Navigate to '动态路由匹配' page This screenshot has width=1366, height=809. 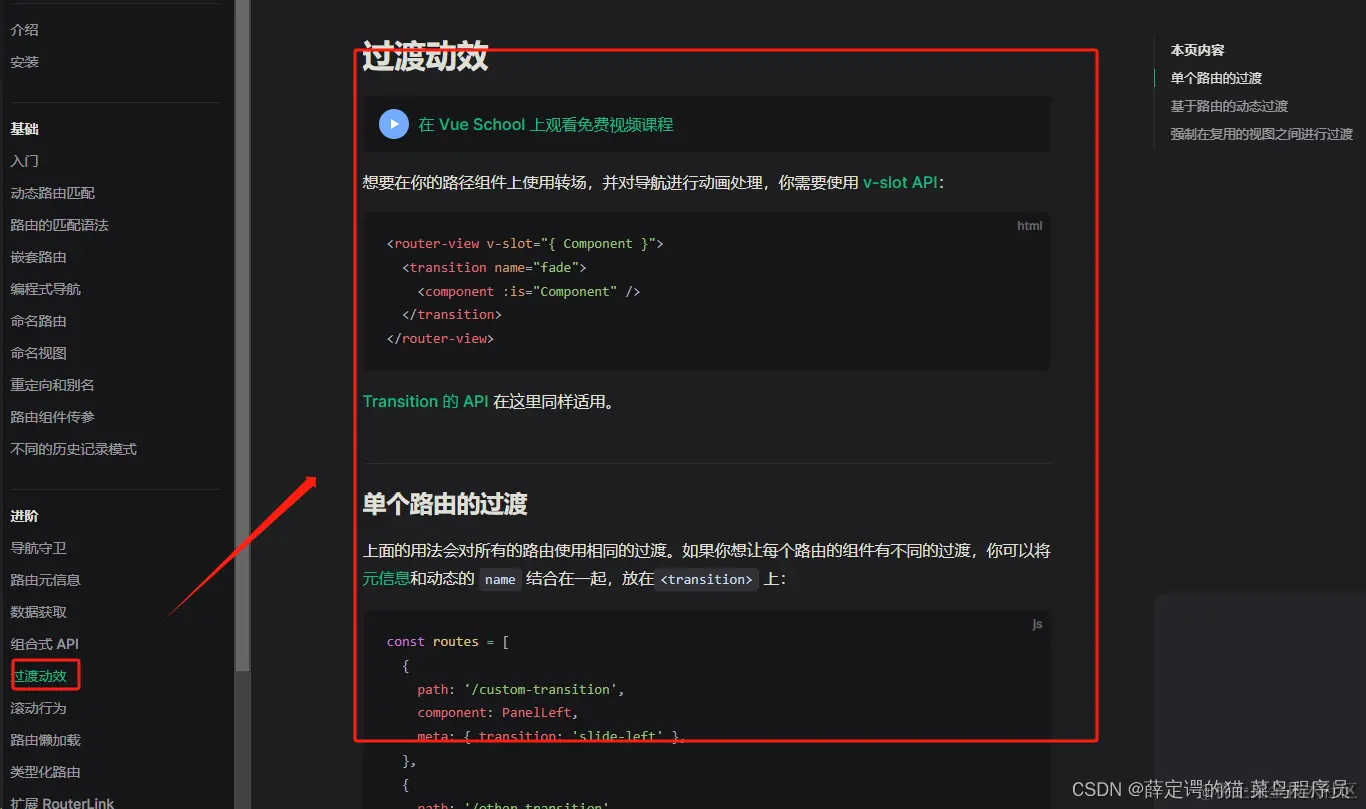[x=54, y=193]
